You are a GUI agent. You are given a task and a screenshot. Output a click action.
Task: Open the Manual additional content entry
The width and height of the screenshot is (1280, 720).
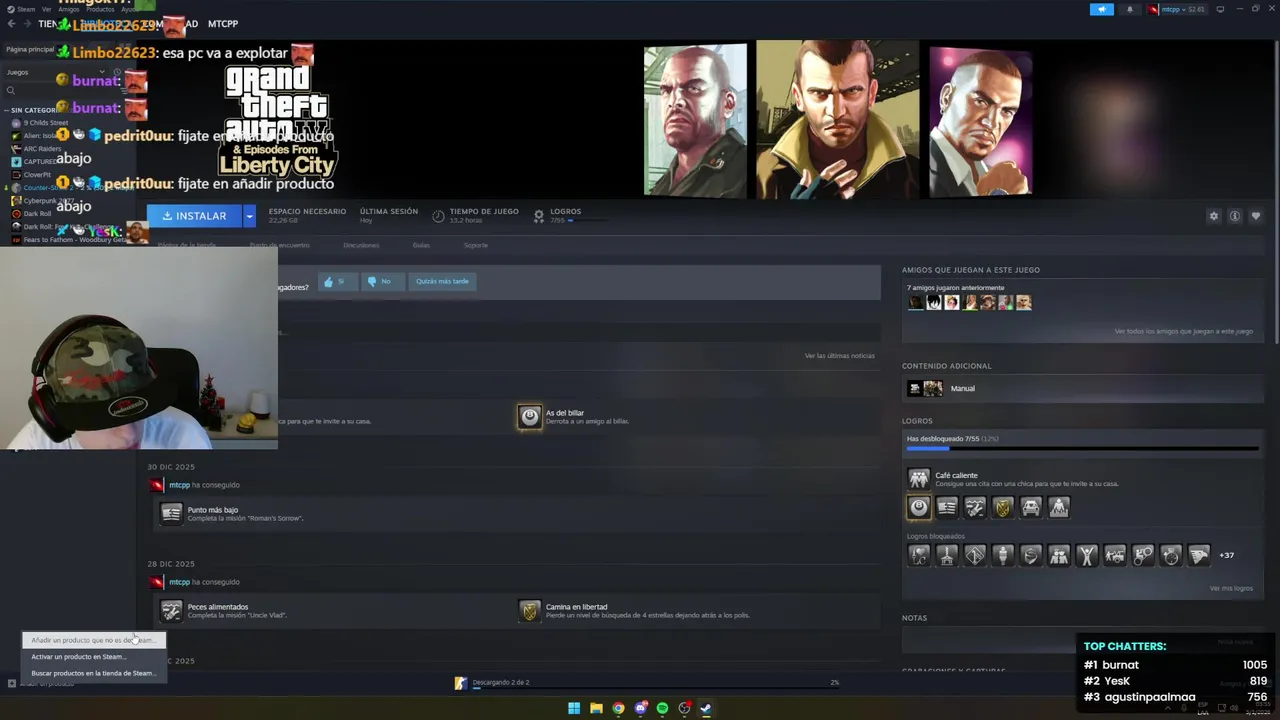click(1081, 388)
